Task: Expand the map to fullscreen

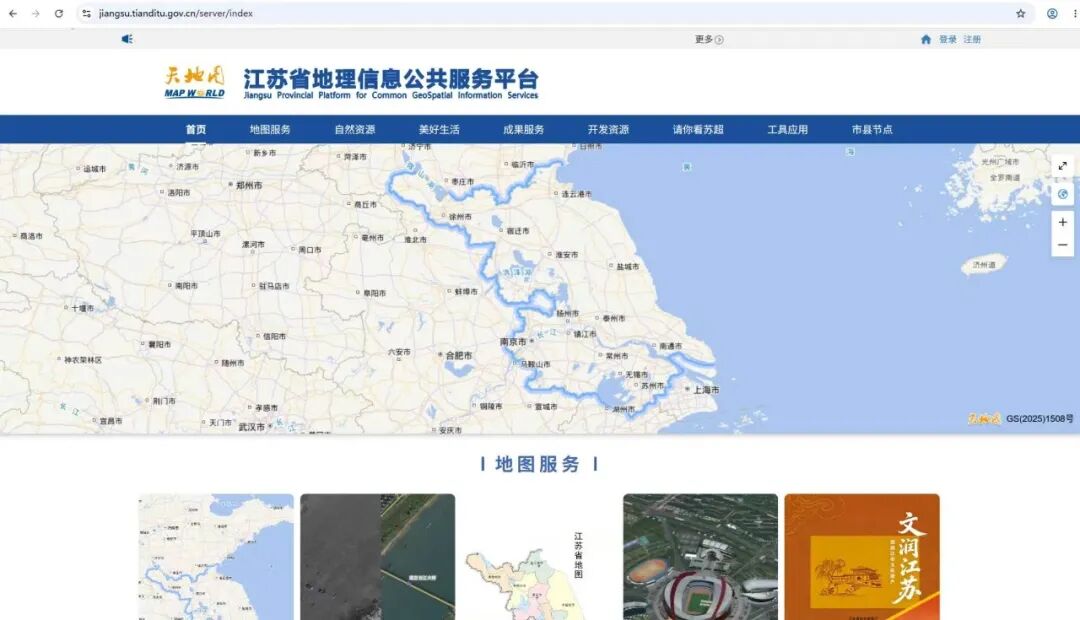Action: click(x=1063, y=166)
